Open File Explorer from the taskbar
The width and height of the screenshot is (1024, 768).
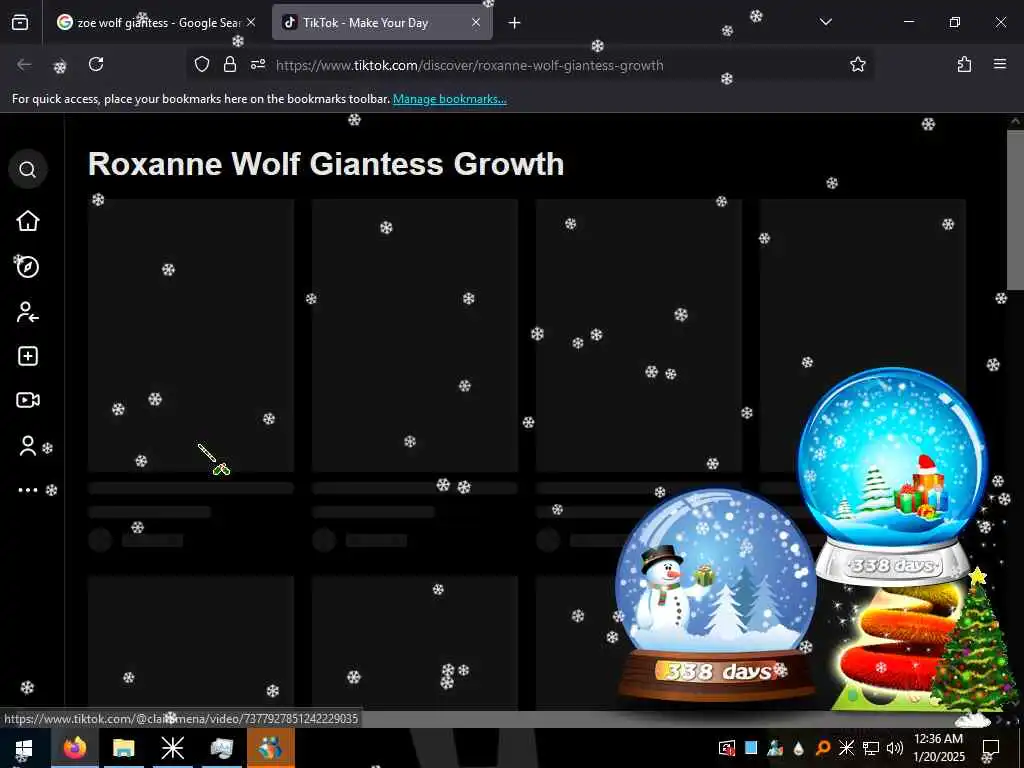pyautogui.click(x=123, y=748)
